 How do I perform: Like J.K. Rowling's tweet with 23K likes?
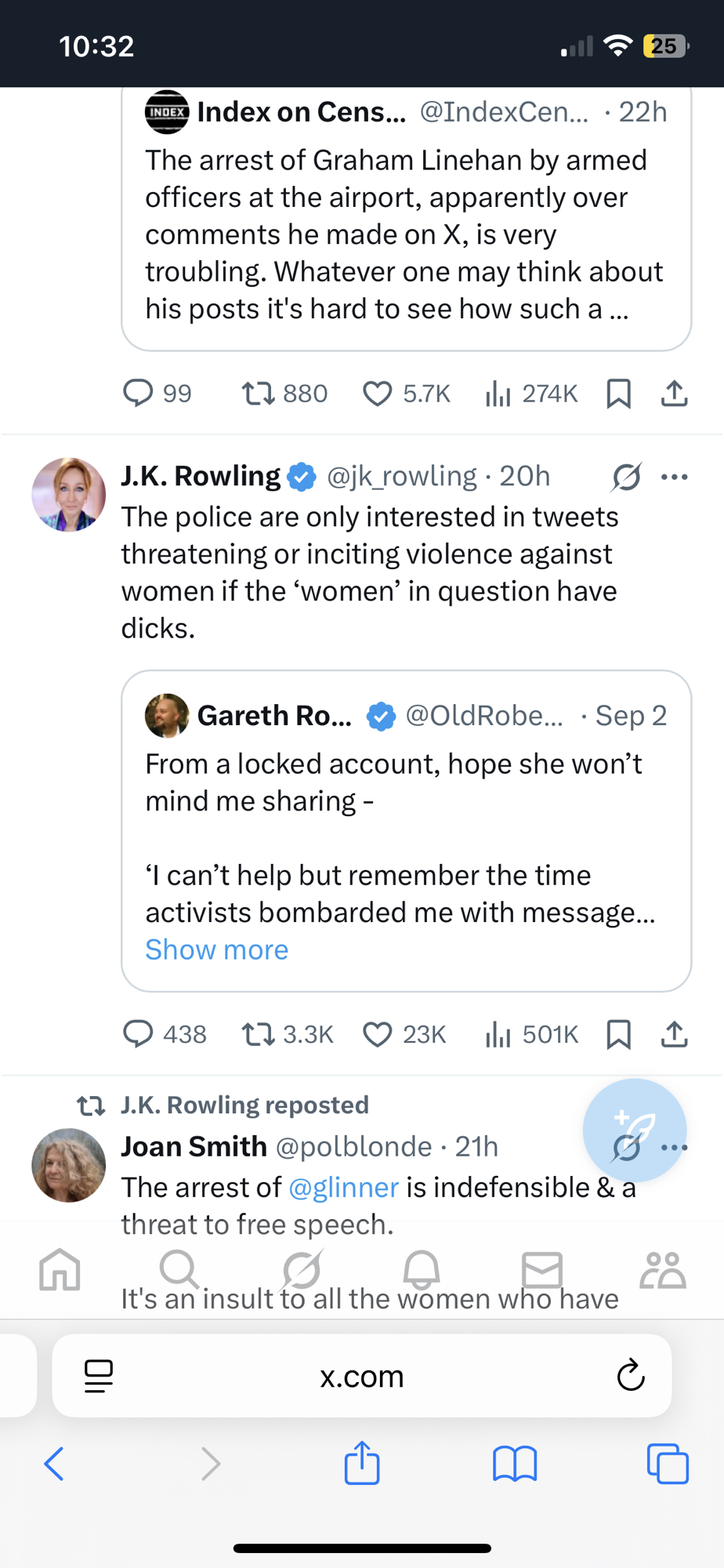tap(377, 1035)
